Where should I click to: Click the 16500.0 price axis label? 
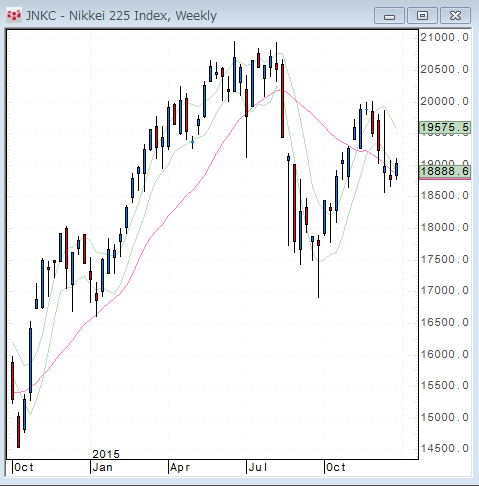pyautogui.click(x=444, y=322)
